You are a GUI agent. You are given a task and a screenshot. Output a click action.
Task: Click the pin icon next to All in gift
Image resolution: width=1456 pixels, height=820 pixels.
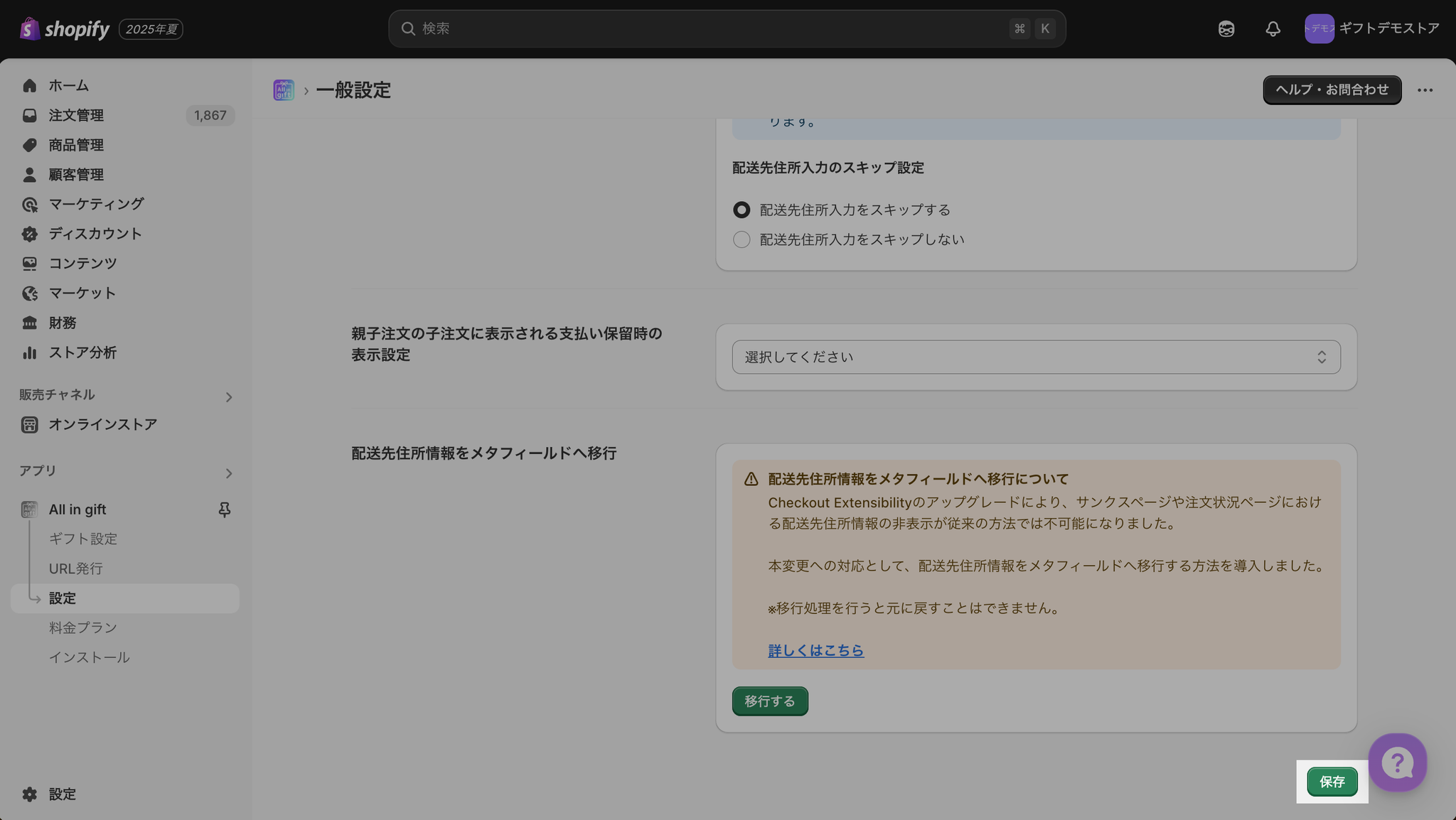[x=224, y=509]
